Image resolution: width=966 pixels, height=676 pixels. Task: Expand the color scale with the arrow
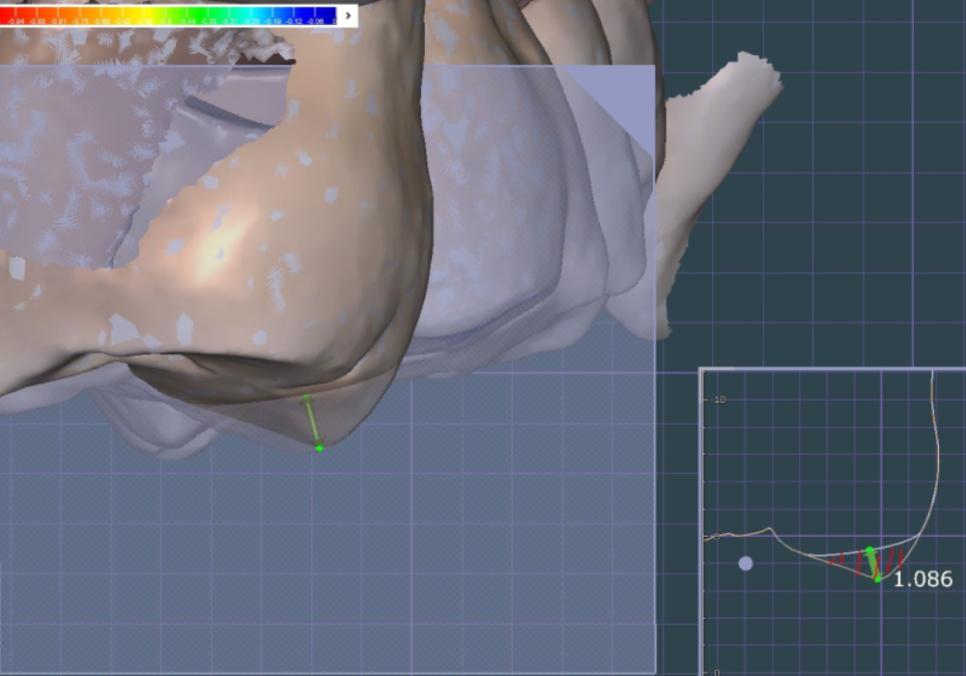click(347, 15)
